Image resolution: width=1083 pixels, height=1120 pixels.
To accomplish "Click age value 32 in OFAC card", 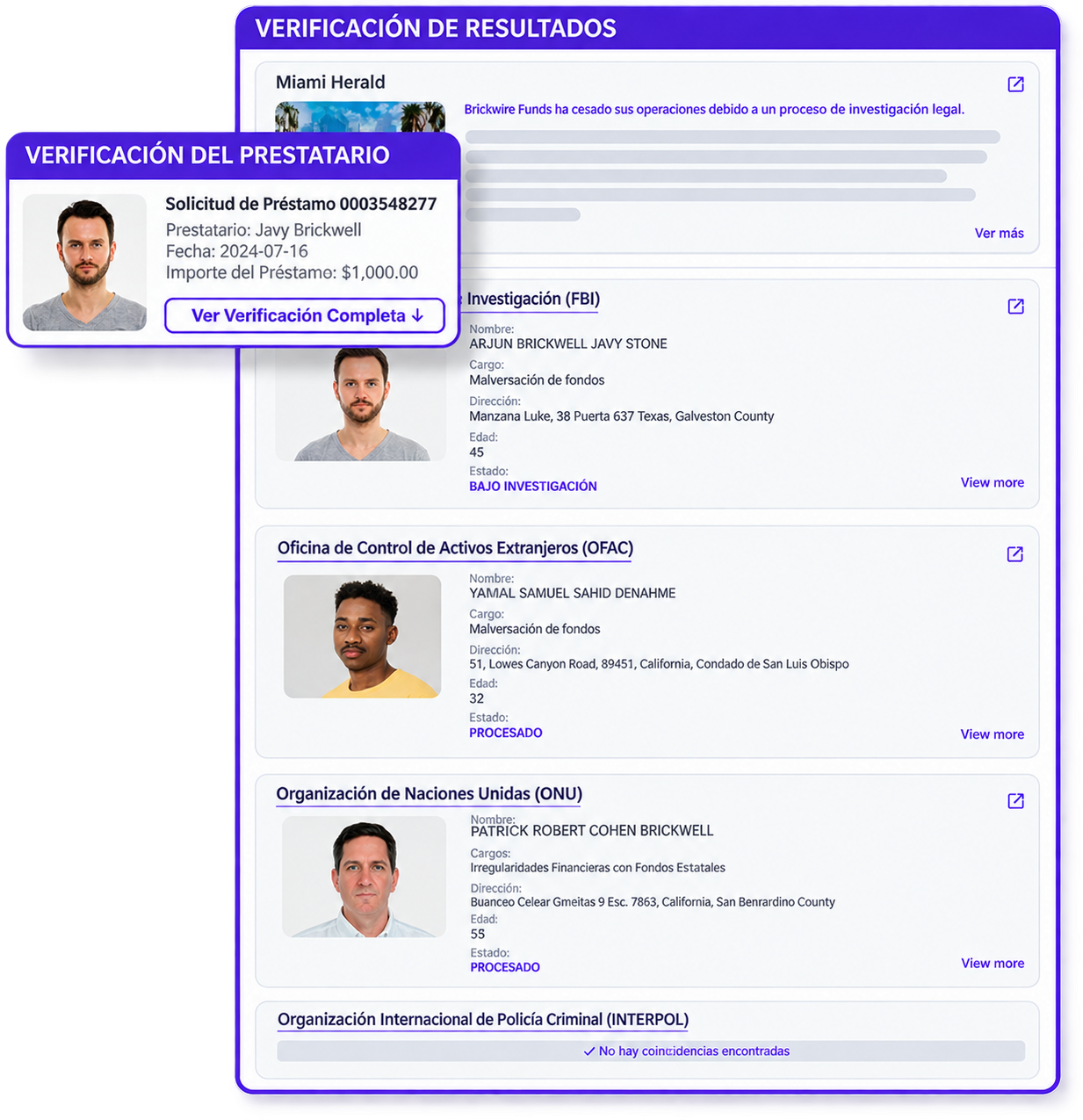I will [x=477, y=699].
